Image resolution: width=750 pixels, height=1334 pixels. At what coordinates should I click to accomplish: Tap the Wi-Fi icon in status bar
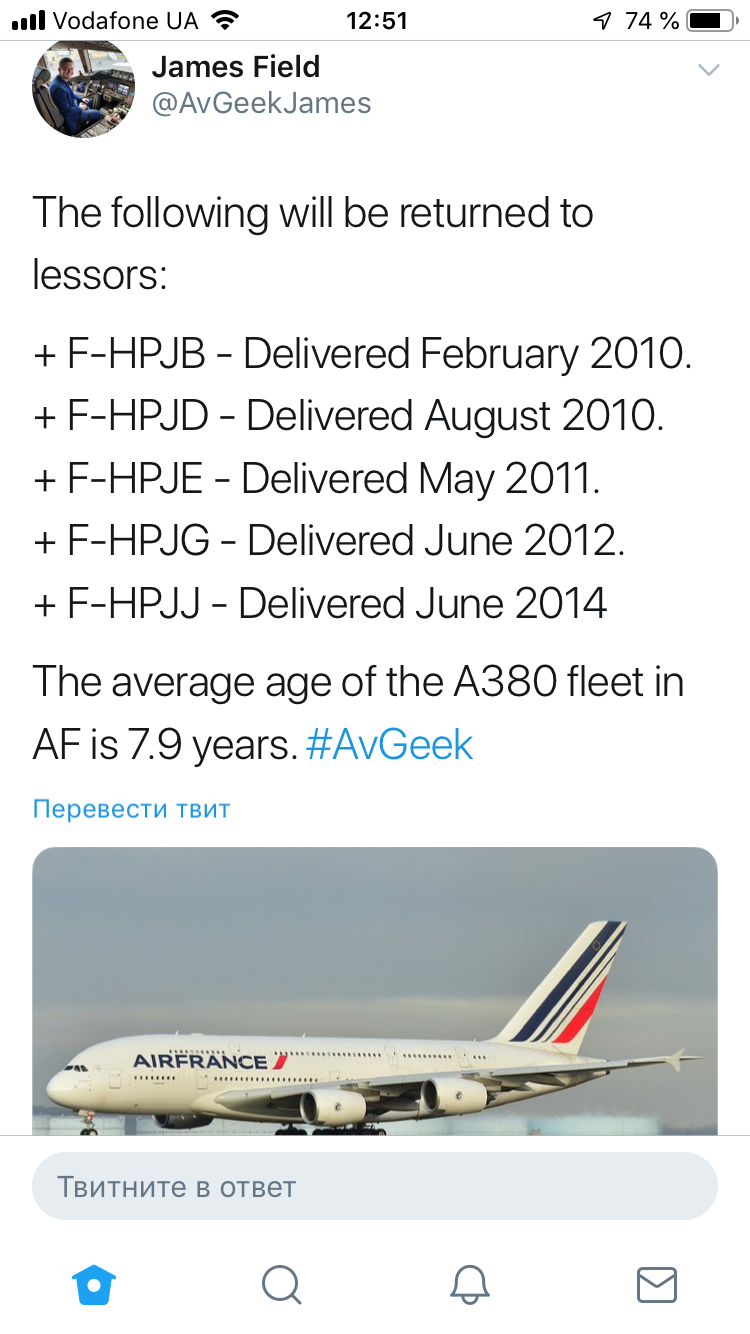[225, 20]
